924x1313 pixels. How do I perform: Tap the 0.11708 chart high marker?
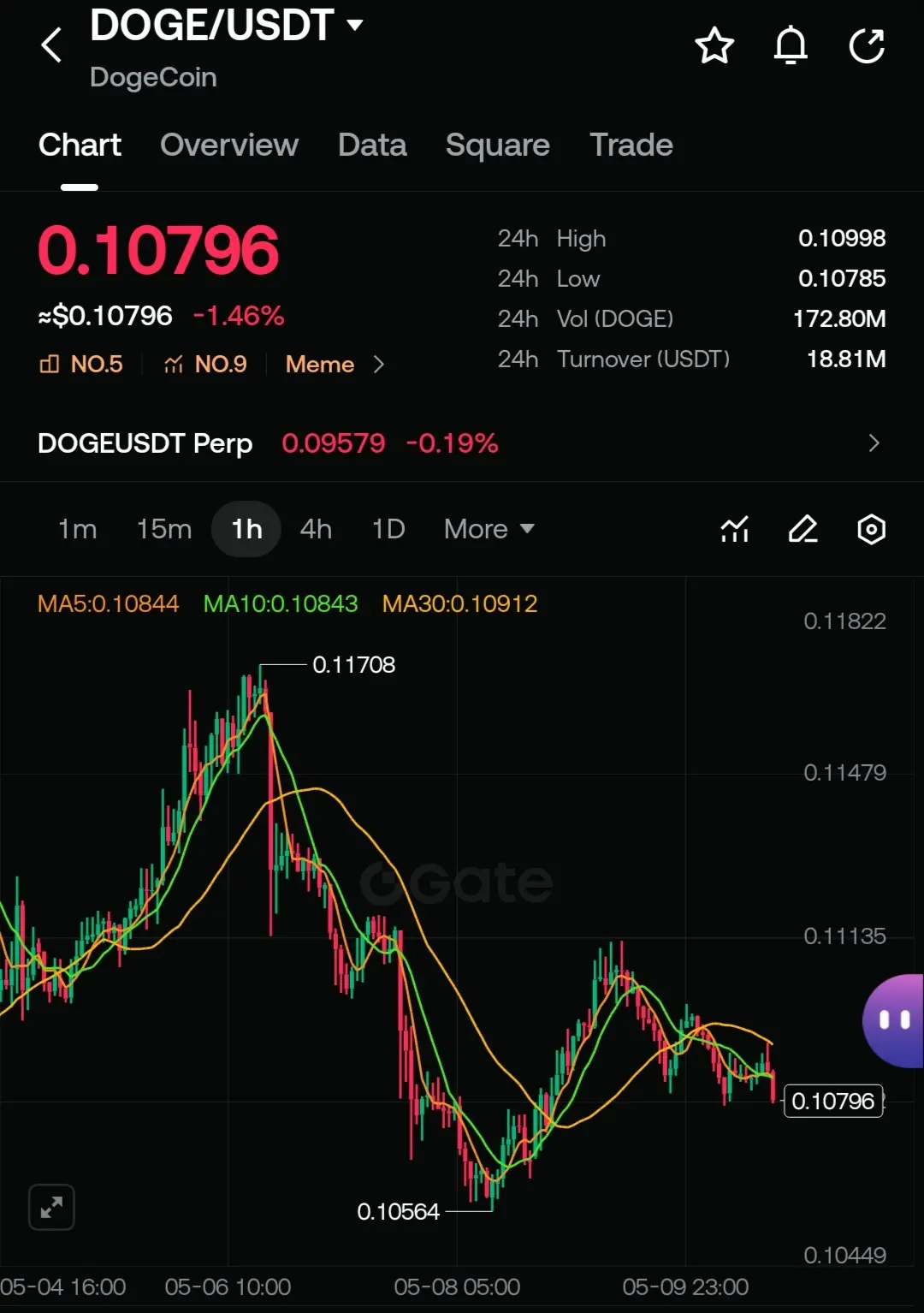(354, 665)
